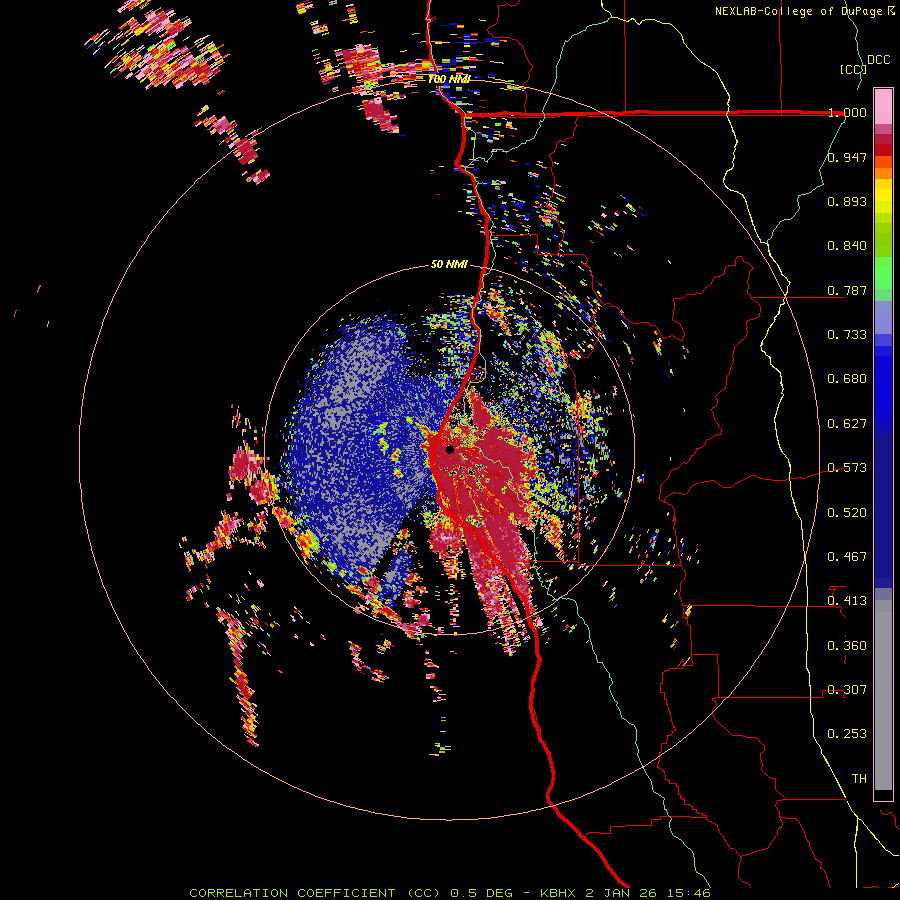The width and height of the screenshot is (900, 900).
Task: Click the black radar site dot
Action: pos(450,449)
